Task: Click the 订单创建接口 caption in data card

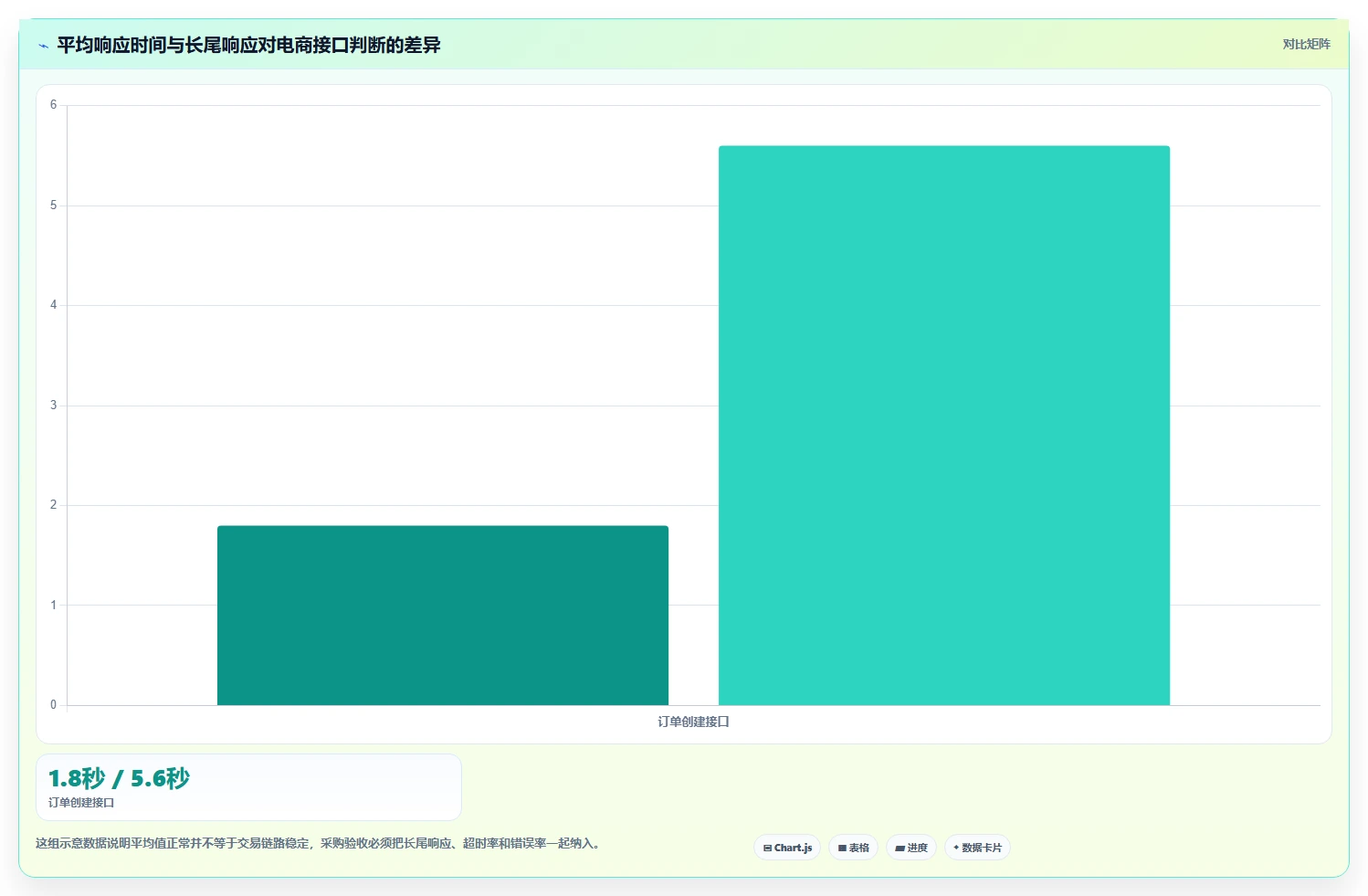Action: tap(81, 803)
